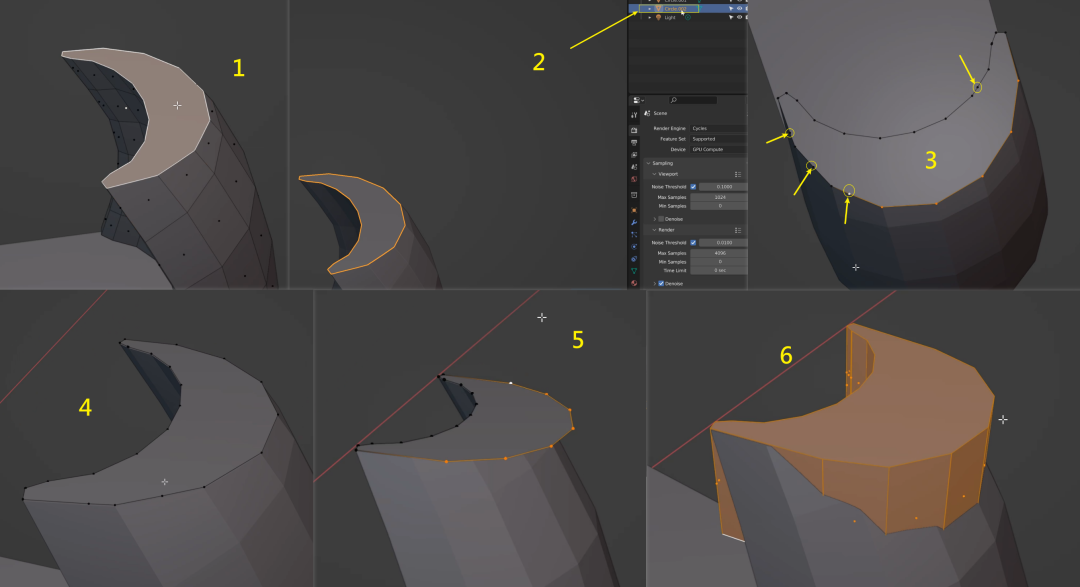The height and width of the screenshot is (587, 1080).
Task: Click the Scene icon in the properties header
Action: pyautogui.click(x=647, y=113)
